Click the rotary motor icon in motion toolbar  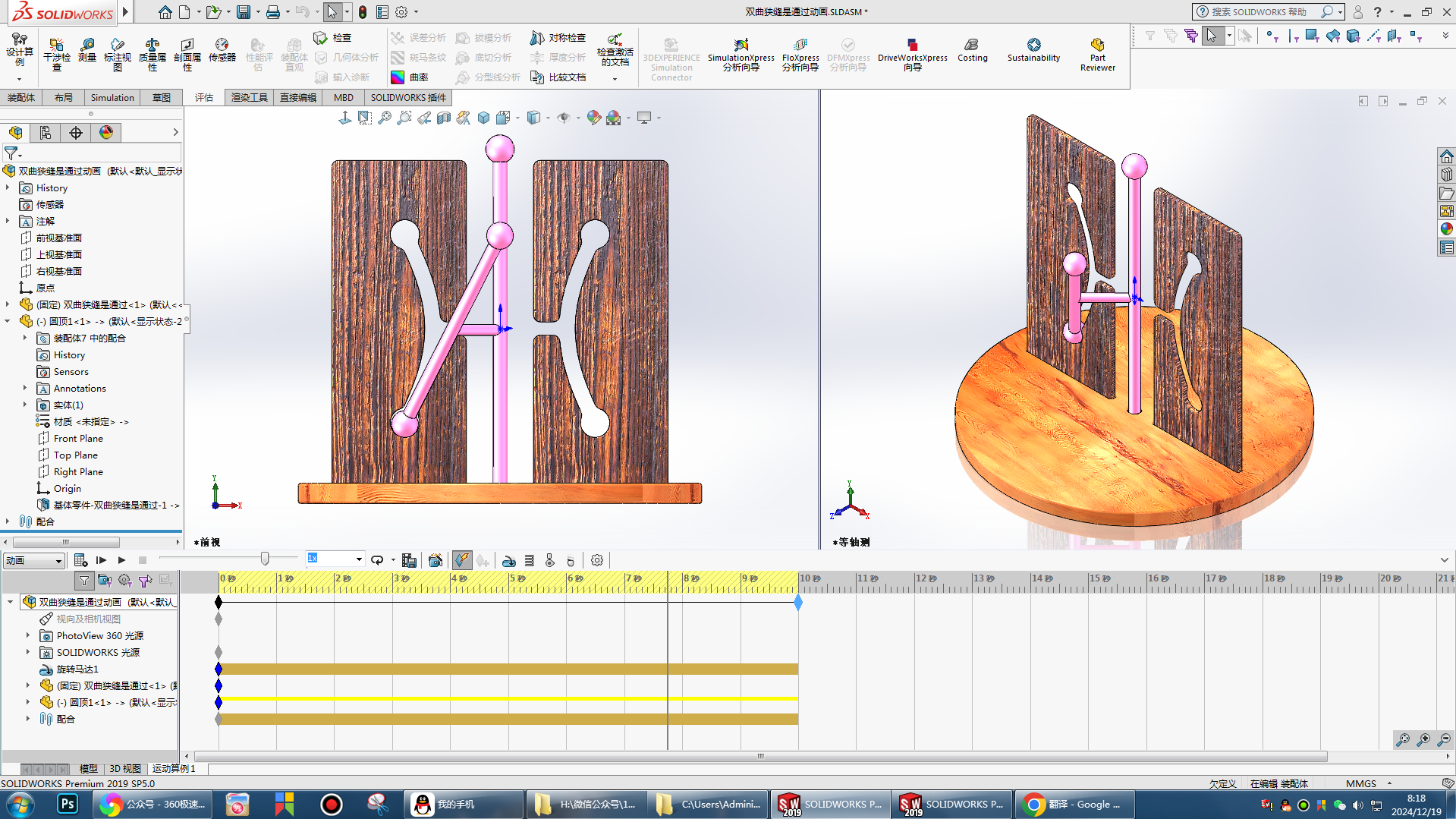(x=509, y=561)
